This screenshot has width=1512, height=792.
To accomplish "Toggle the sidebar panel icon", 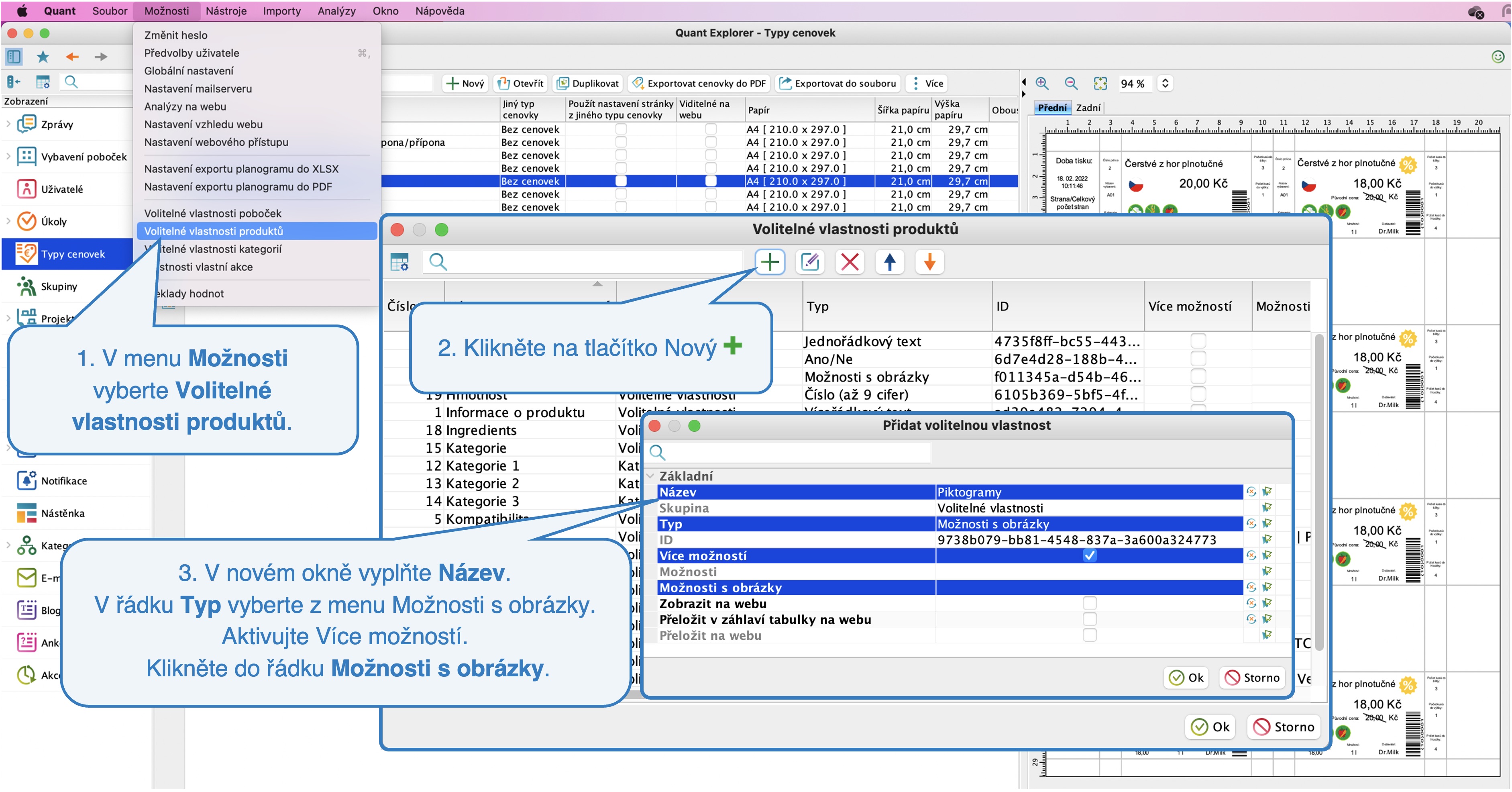I will 14,57.
